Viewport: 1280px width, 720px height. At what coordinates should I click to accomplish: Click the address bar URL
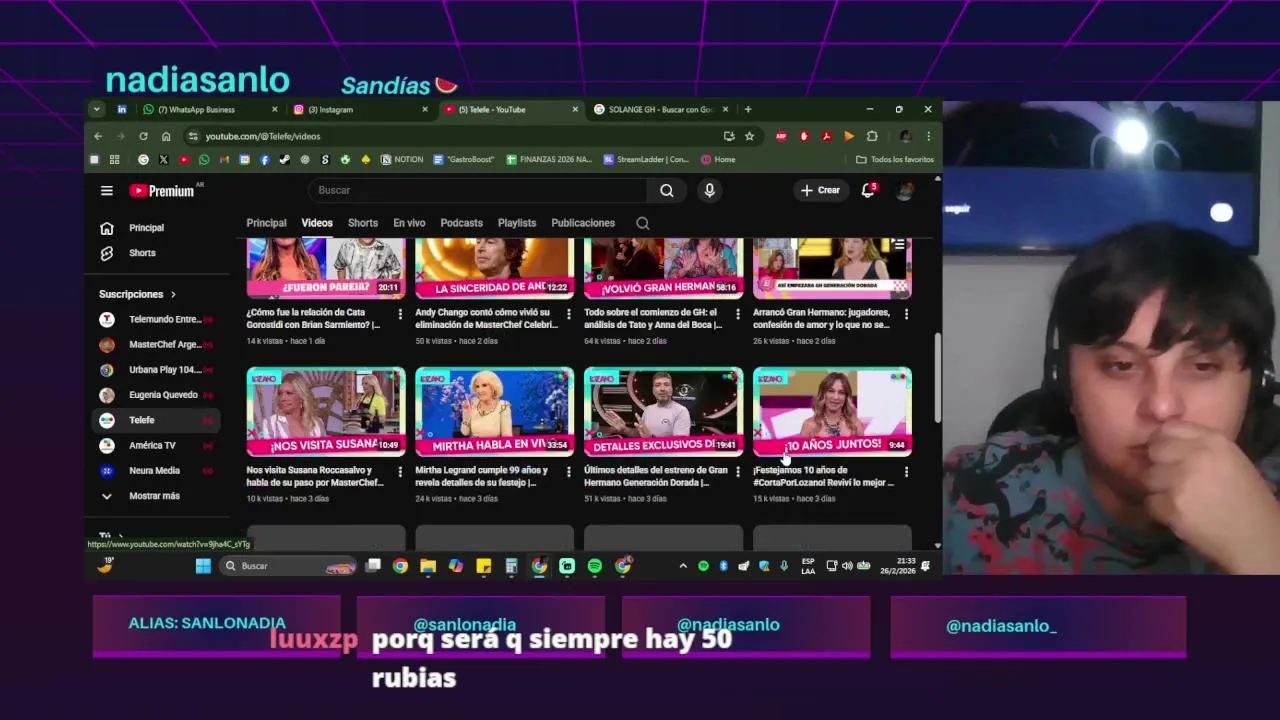point(263,136)
